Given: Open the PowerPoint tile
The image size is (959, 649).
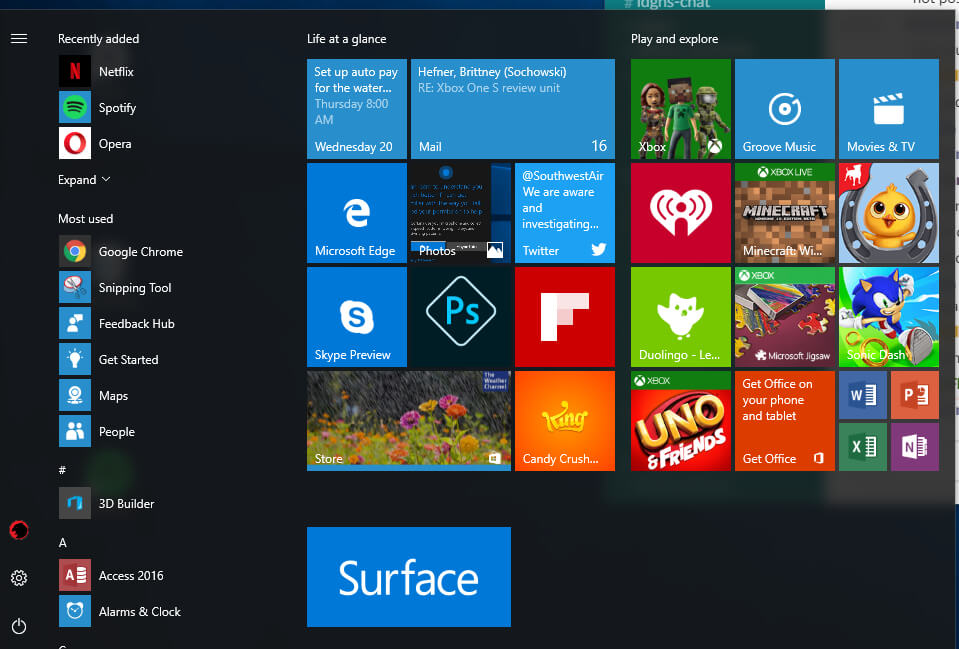Looking at the screenshot, I should pyautogui.click(x=915, y=395).
